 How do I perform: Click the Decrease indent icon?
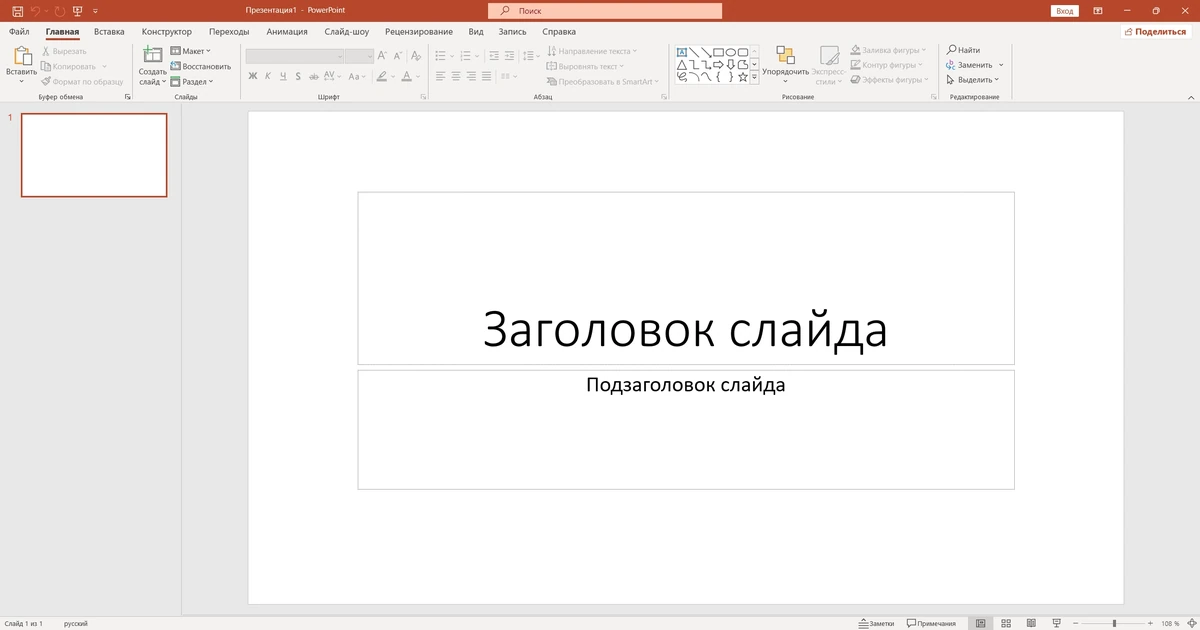coord(494,56)
